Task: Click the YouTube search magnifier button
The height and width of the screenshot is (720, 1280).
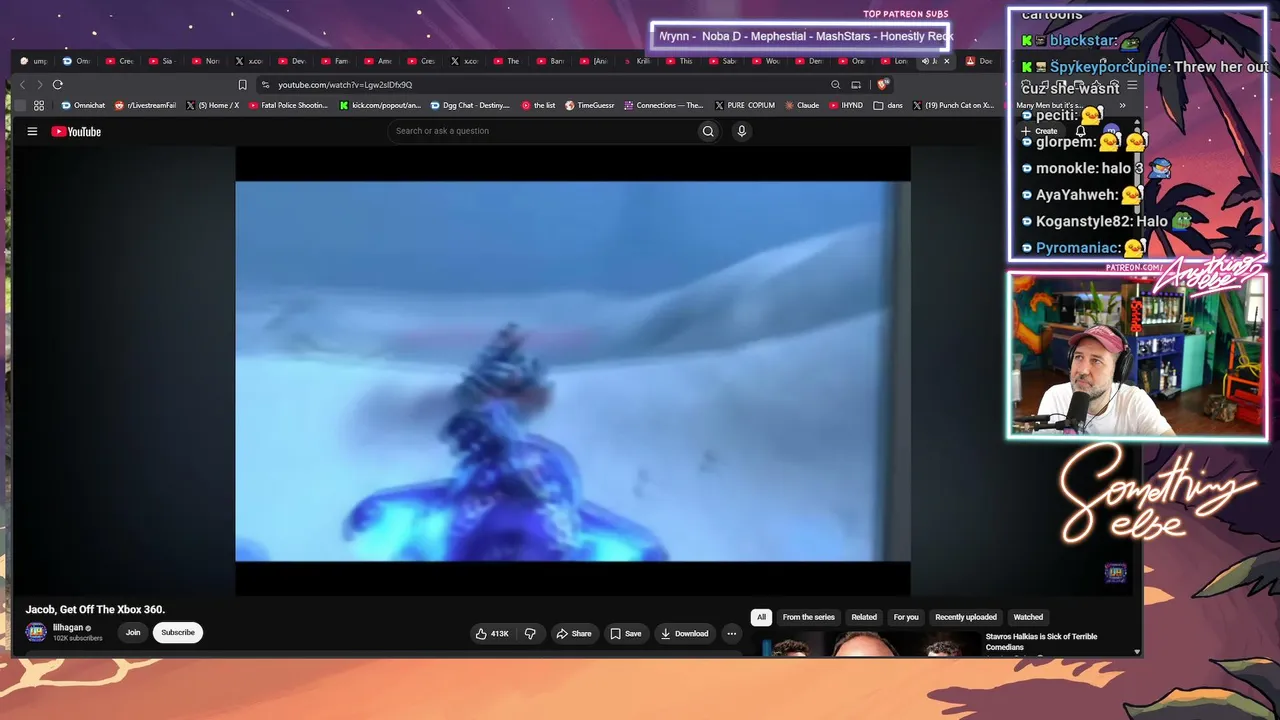Action: (708, 131)
